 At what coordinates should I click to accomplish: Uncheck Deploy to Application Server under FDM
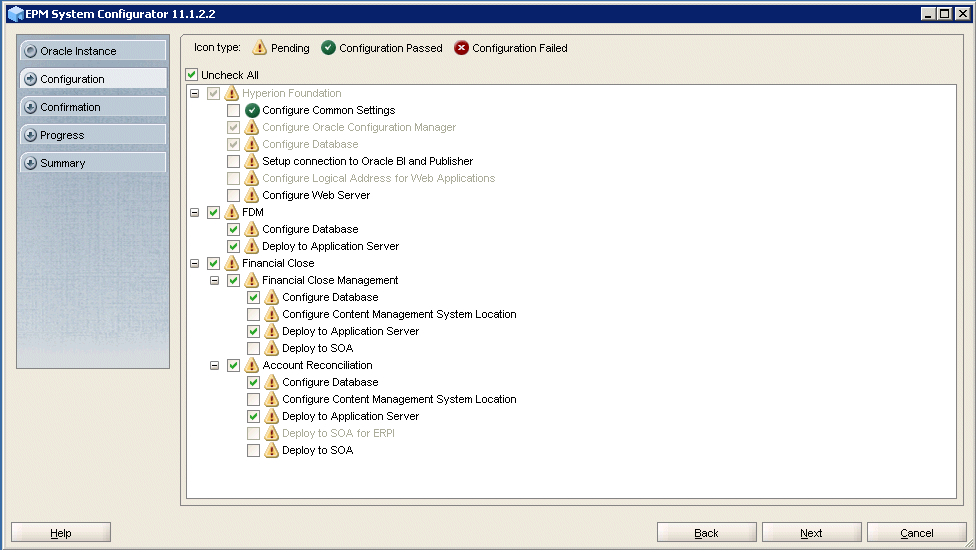pos(233,246)
